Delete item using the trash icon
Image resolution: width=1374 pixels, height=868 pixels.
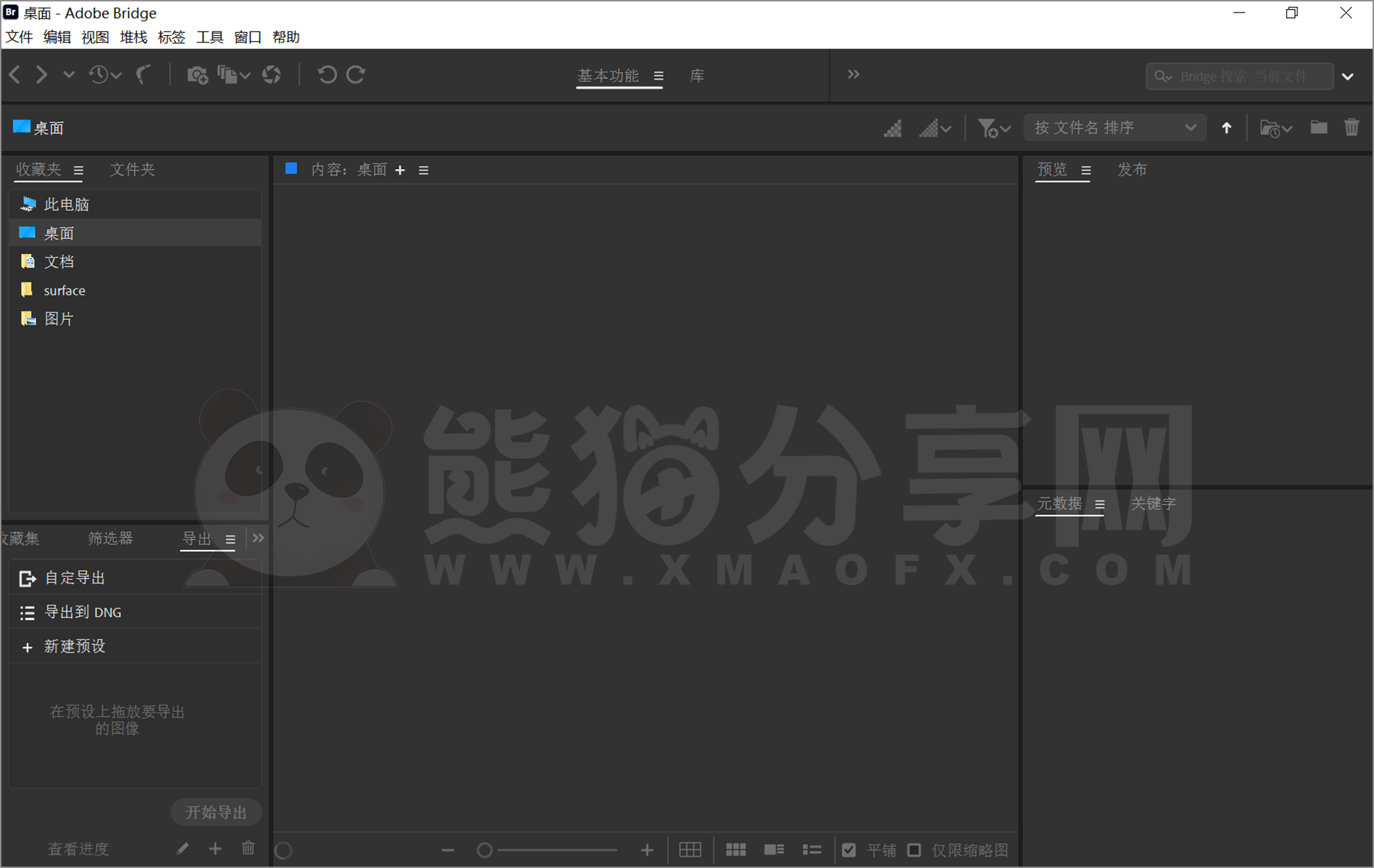point(1351,128)
